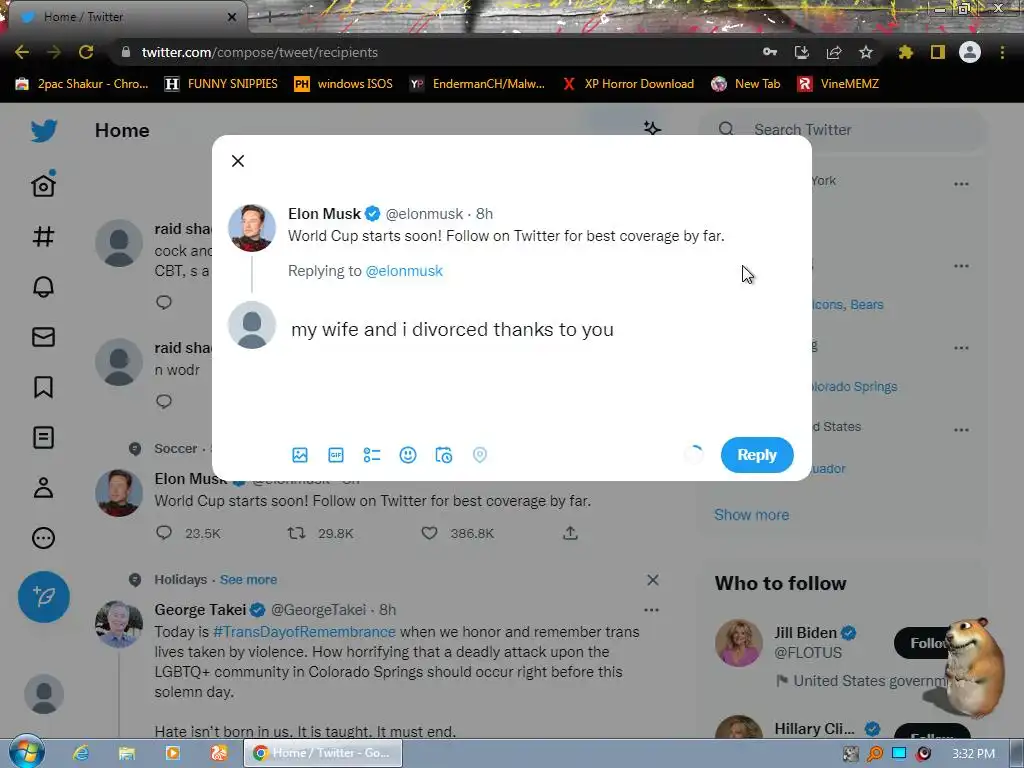Viewport: 1024px width, 768px height.
Task: Open Bookmarks in sidebar
Action: [x=44, y=387]
